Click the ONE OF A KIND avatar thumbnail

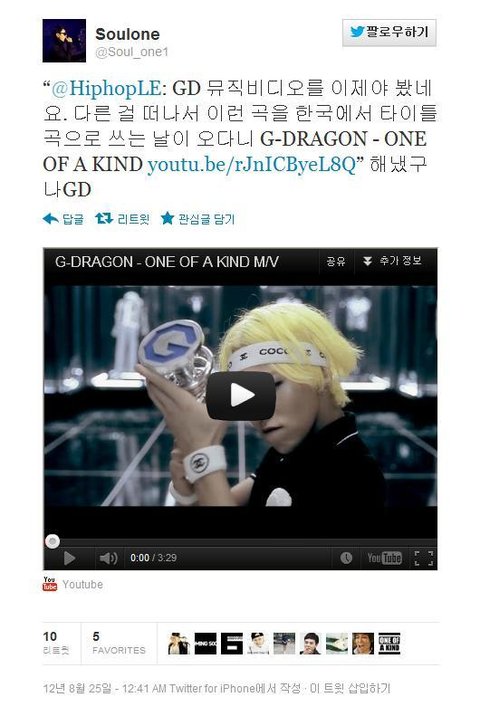click(390, 643)
